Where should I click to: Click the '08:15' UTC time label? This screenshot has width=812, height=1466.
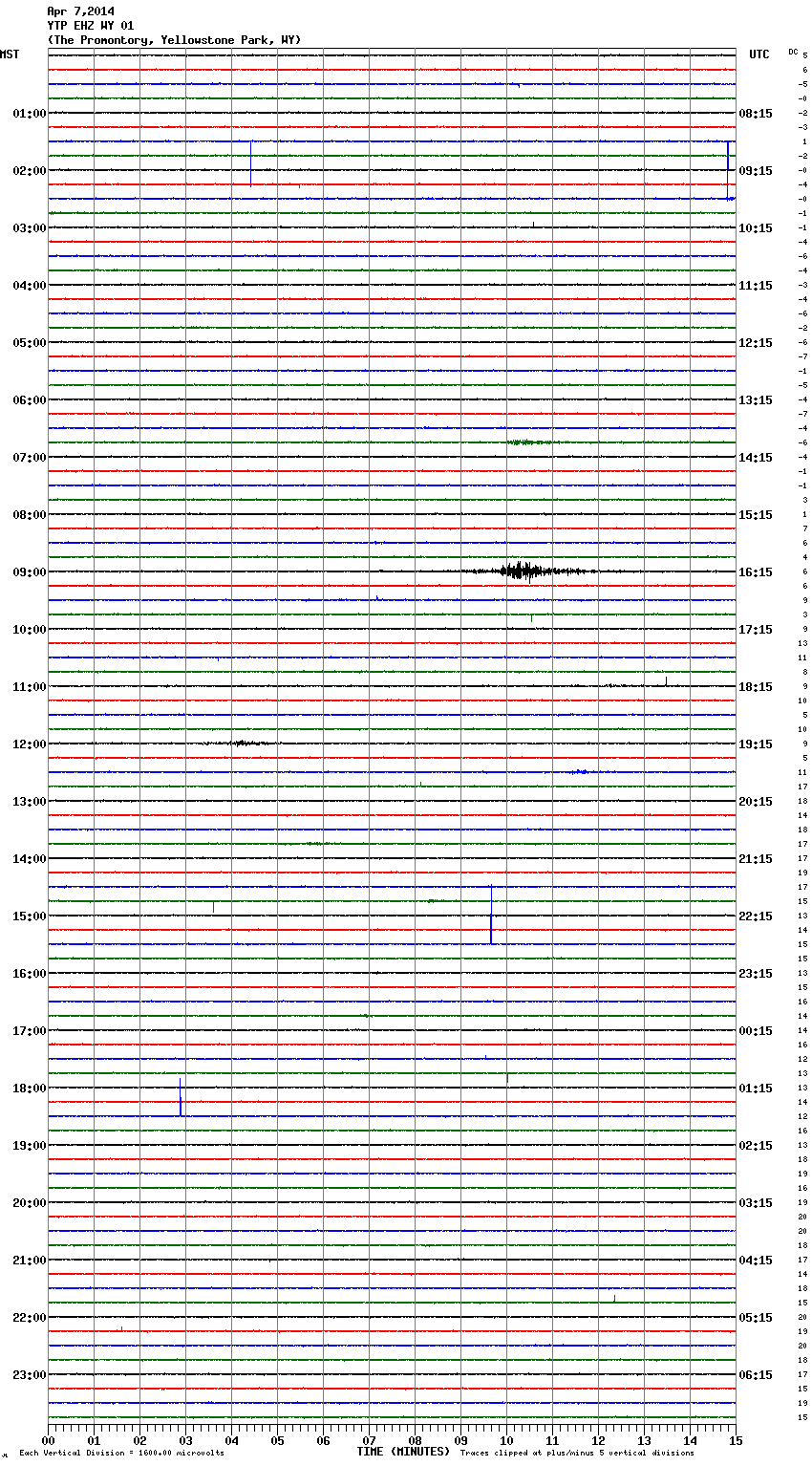(756, 114)
